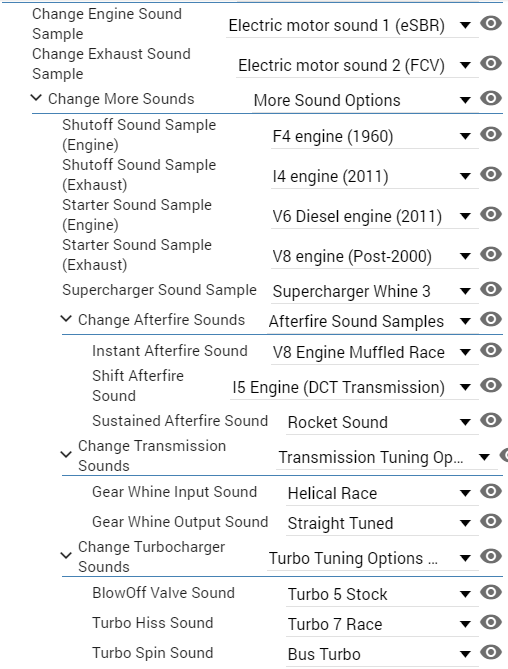
Task: Open the Straight Tuned dropdown arrow
Action: click(x=465, y=524)
